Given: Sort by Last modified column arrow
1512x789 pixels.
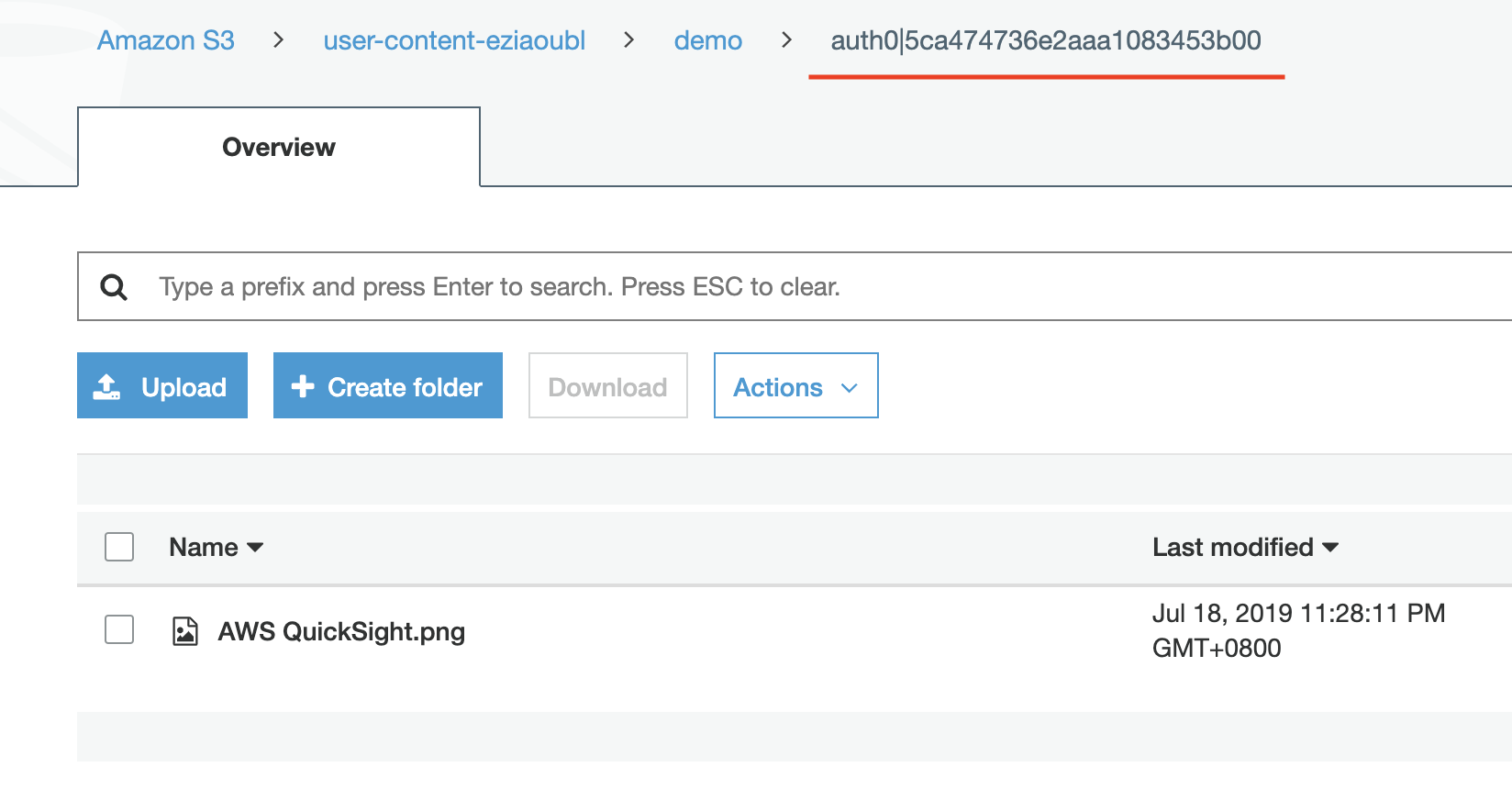Looking at the screenshot, I should point(1330,548).
